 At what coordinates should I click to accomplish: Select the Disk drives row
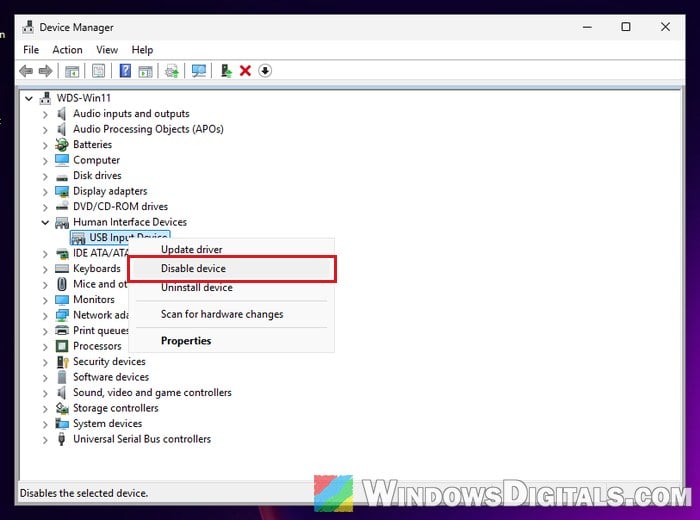(x=97, y=175)
